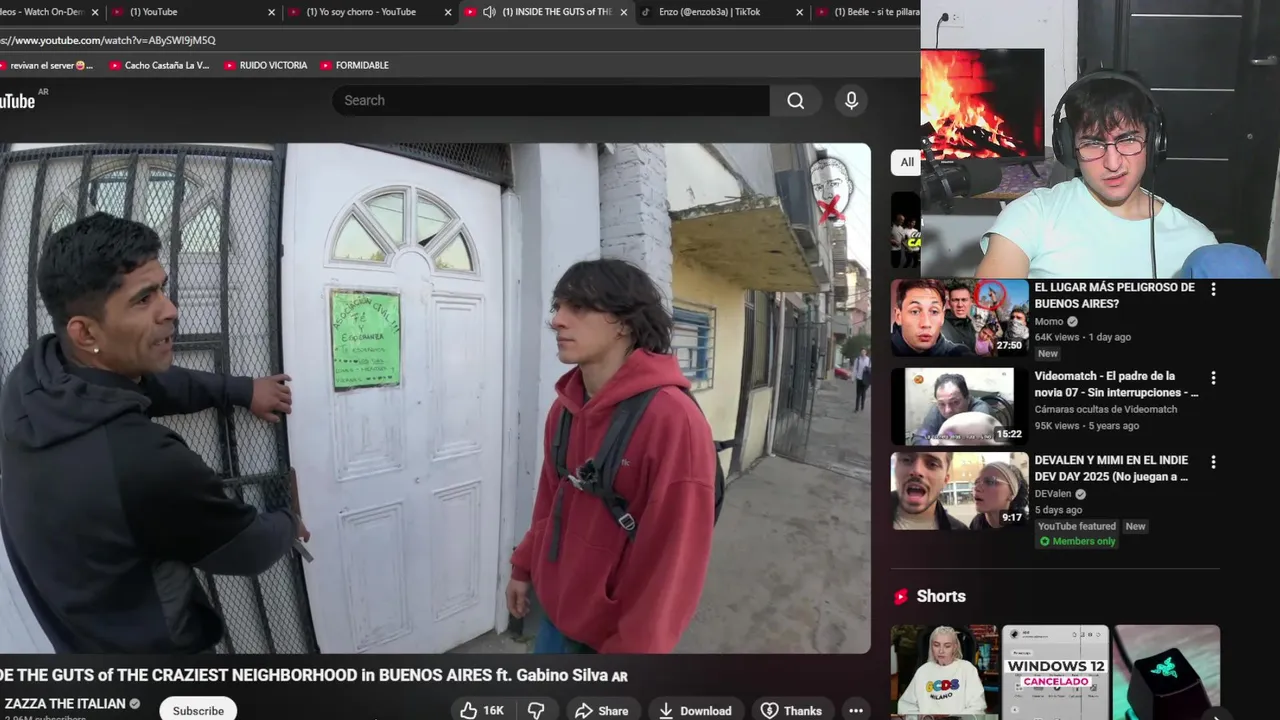Open options for EL LUGAR MÁS PELIGROSO video
Image resolution: width=1280 pixels, height=720 pixels.
tap(1213, 289)
